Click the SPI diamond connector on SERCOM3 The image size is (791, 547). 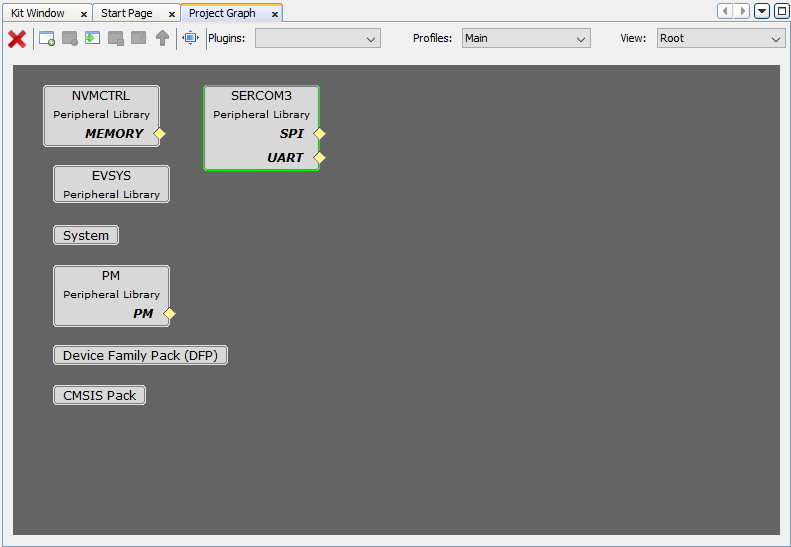click(320, 134)
